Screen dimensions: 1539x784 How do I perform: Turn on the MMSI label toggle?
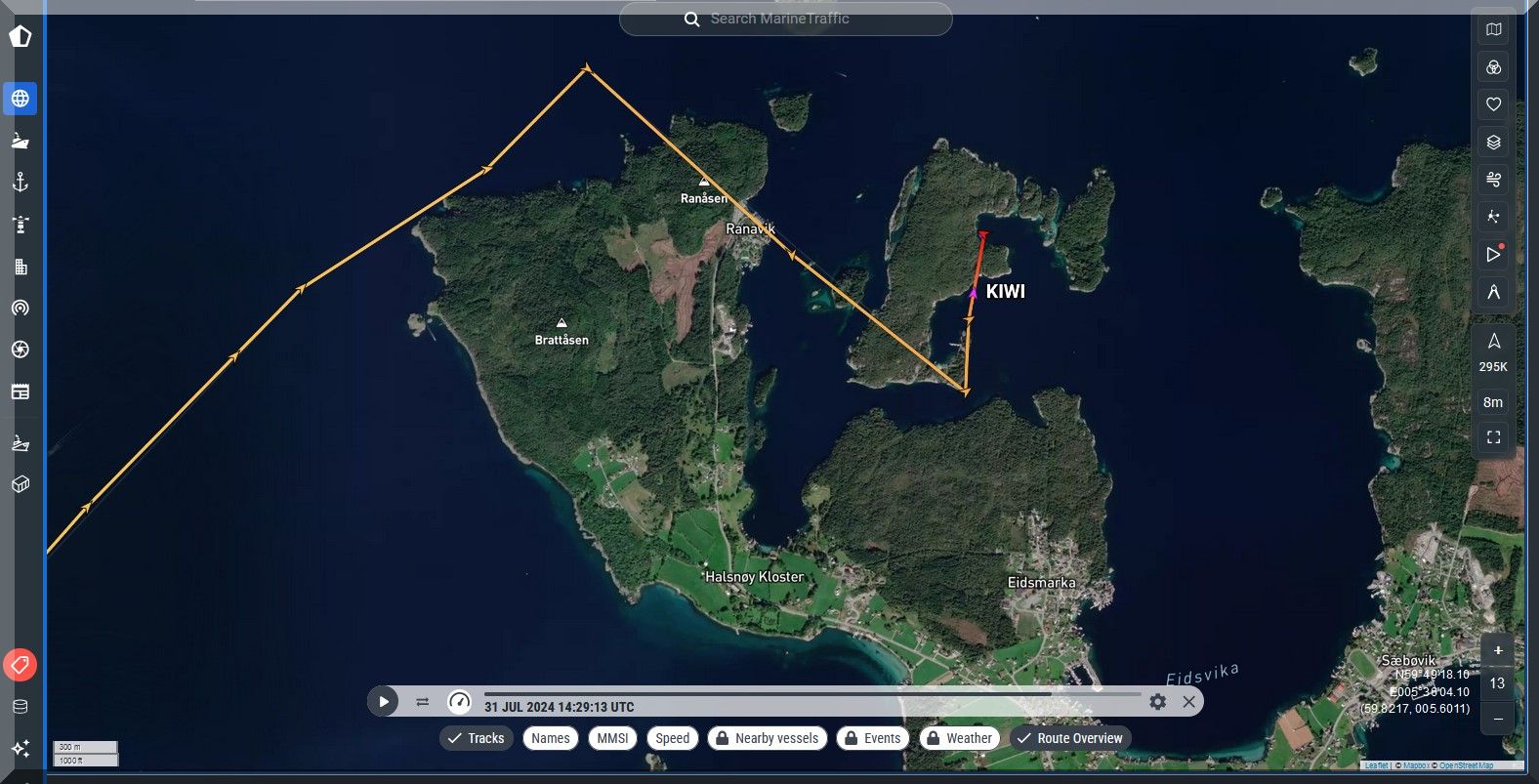point(612,738)
